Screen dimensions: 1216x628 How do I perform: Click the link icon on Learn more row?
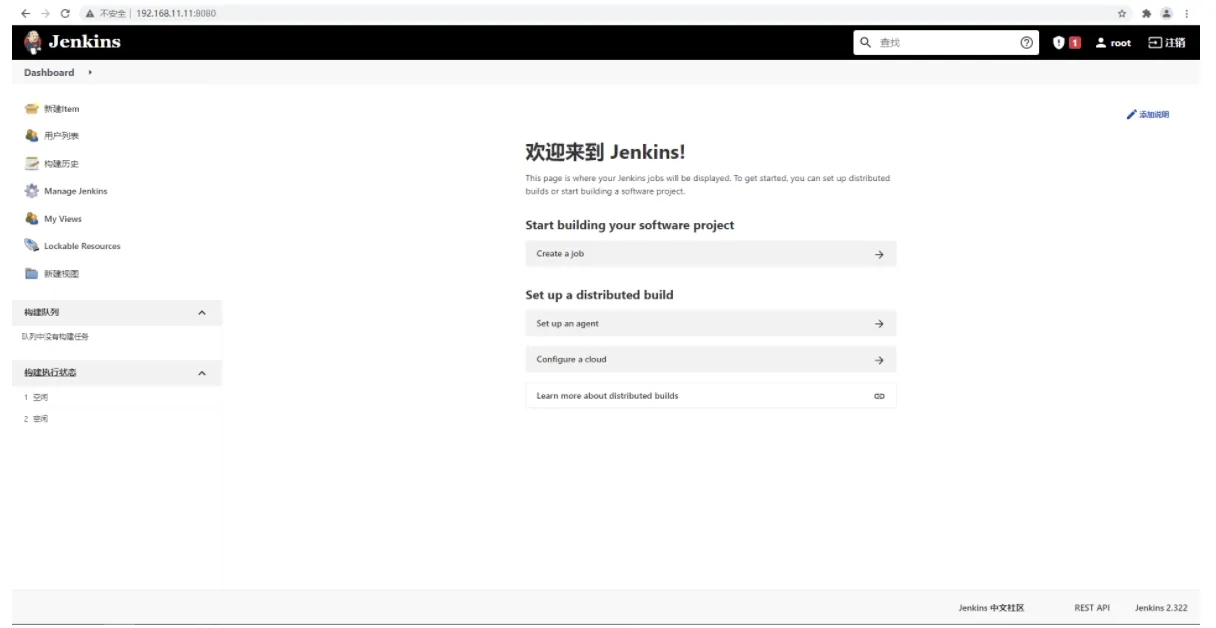879,396
